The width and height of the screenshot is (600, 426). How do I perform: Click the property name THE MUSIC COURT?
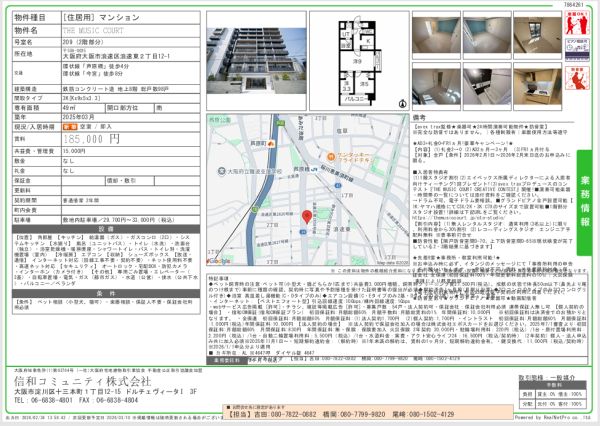(93, 30)
